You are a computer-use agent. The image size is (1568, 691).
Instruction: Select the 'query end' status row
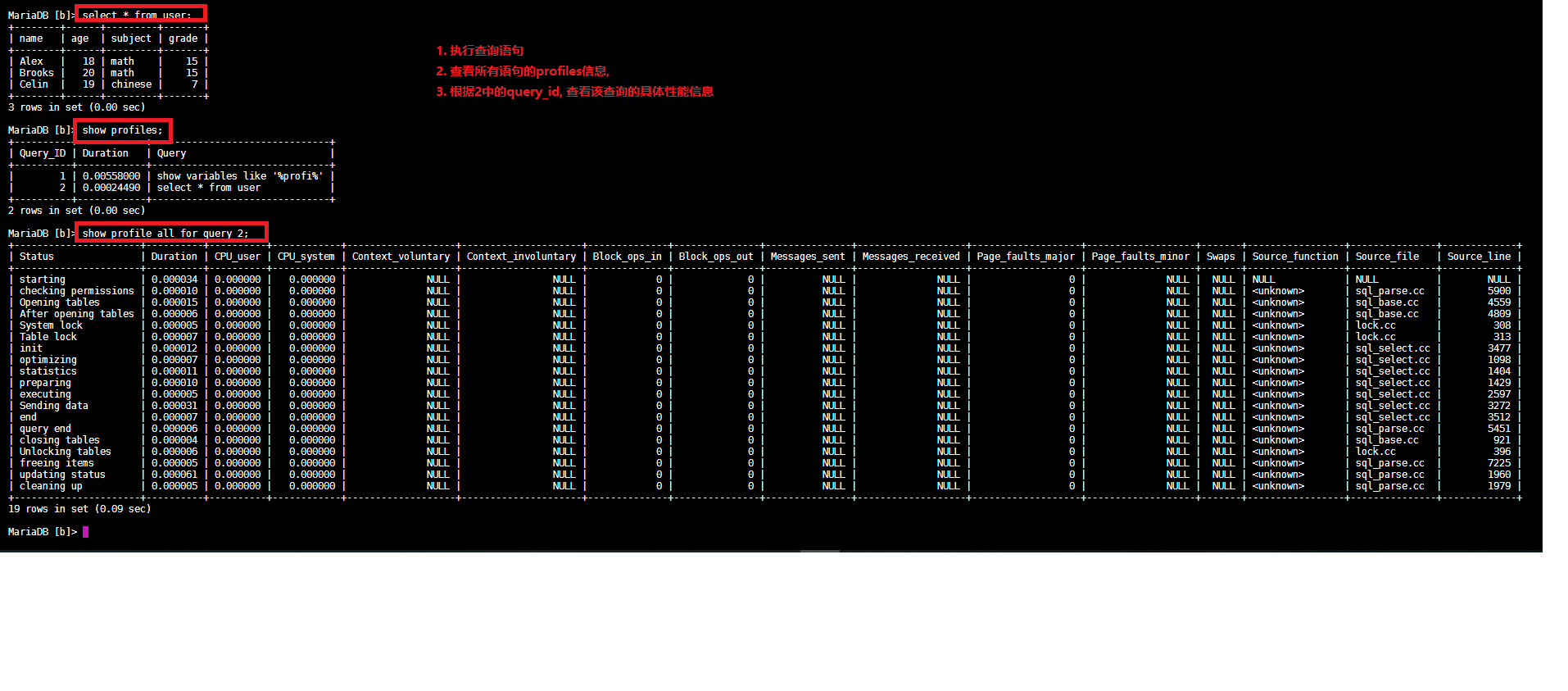coord(764,429)
